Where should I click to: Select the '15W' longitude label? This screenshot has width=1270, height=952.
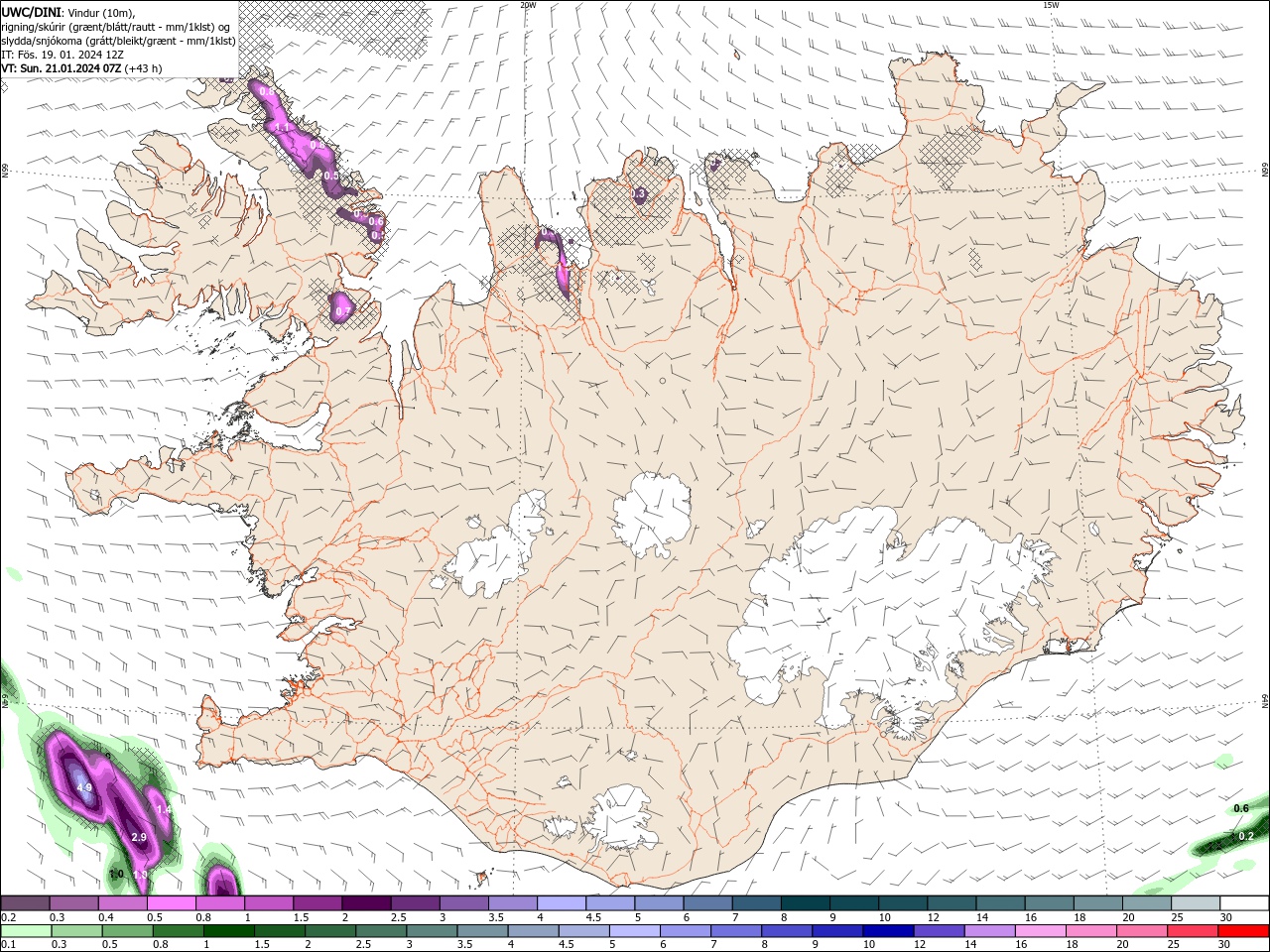coord(1052,5)
